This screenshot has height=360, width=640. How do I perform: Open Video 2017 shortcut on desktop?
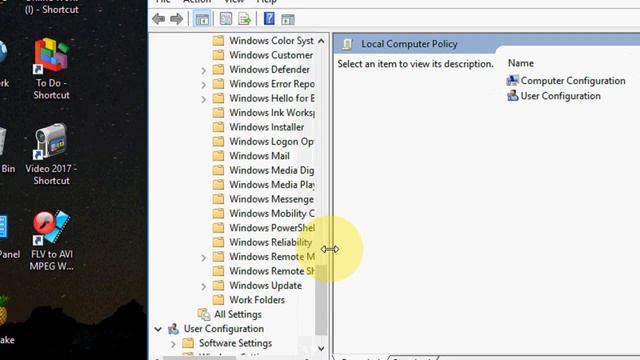coord(51,155)
